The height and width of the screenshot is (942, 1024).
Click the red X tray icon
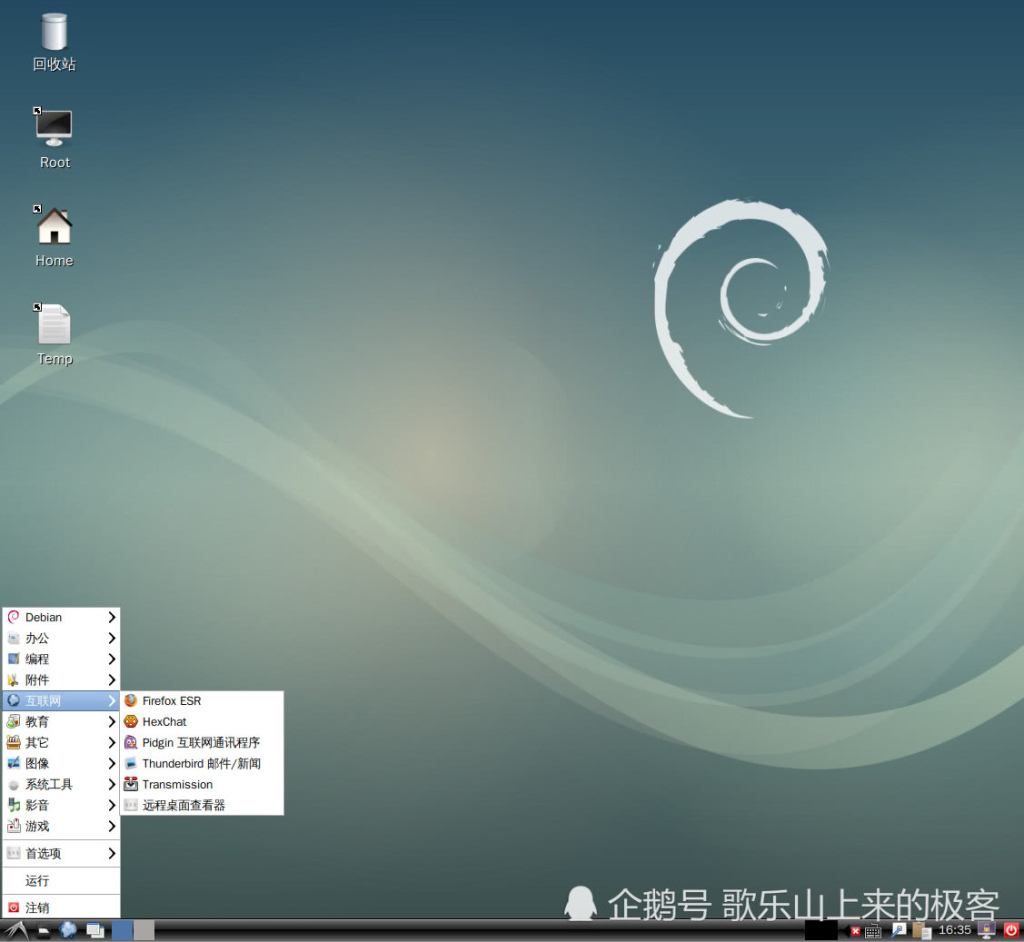tap(856, 932)
